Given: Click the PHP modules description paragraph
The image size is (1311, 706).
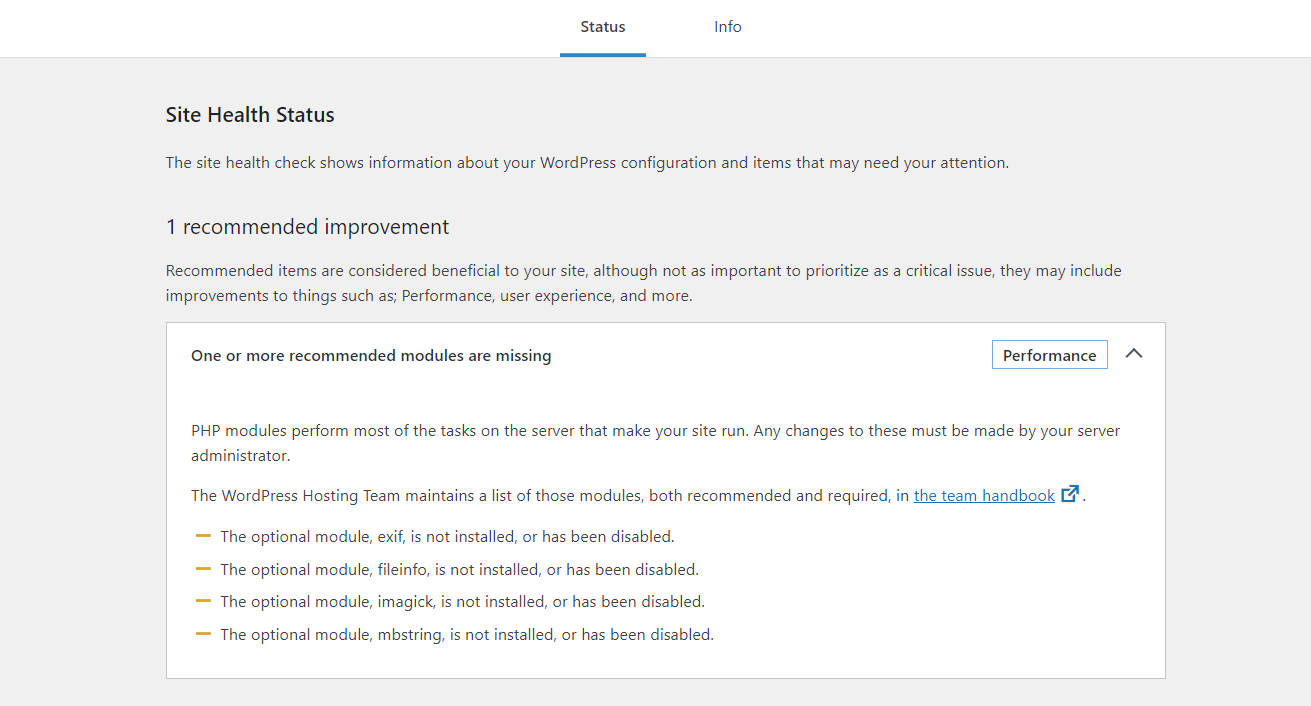Looking at the screenshot, I should [x=655, y=431].
